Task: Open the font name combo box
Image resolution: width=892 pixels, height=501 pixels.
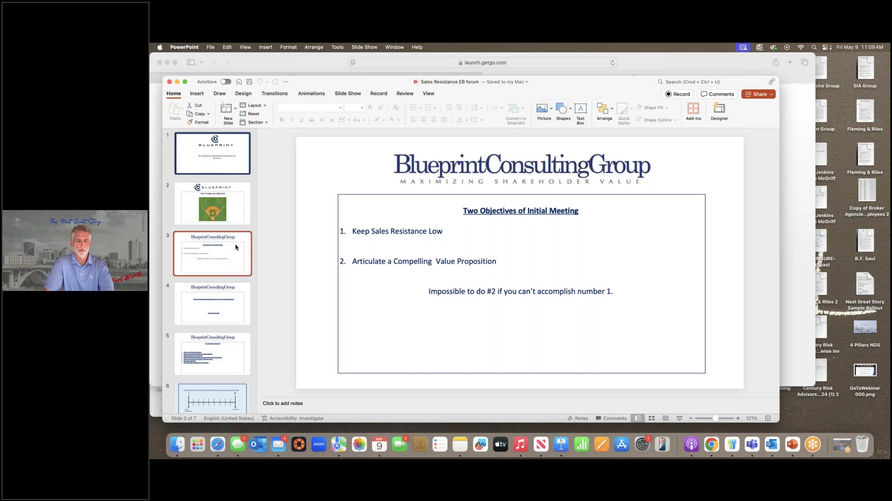Action: point(309,107)
